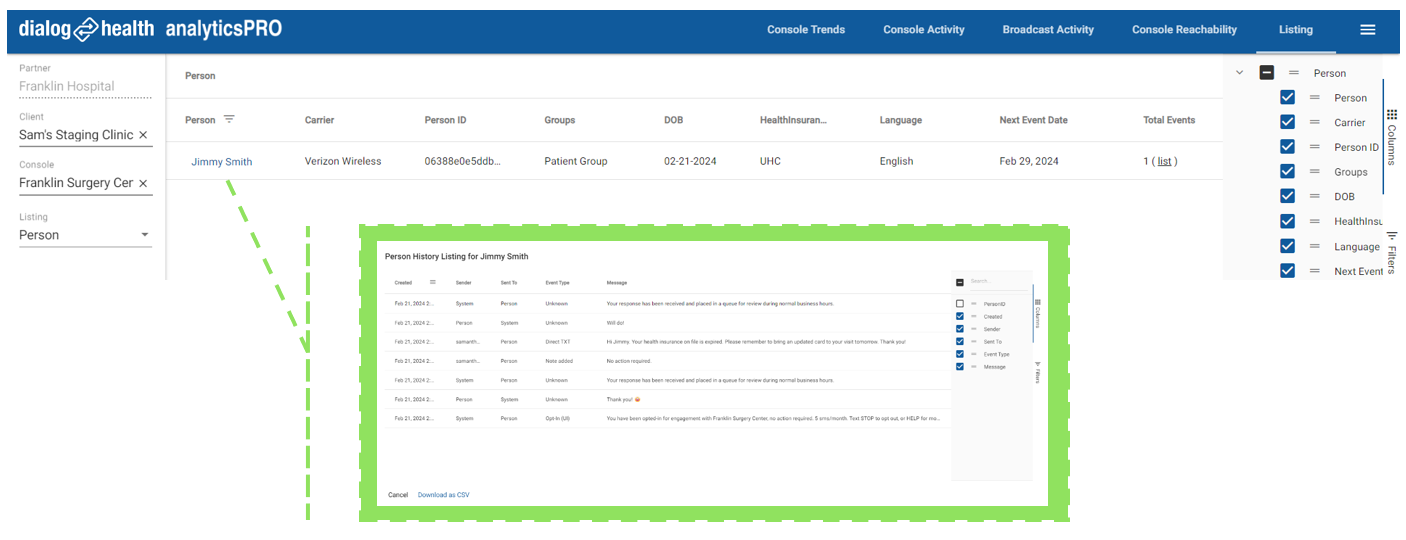Click the 'No action required.' message cell
Image resolution: width=1406 pixels, height=540 pixels.
pos(629,361)
